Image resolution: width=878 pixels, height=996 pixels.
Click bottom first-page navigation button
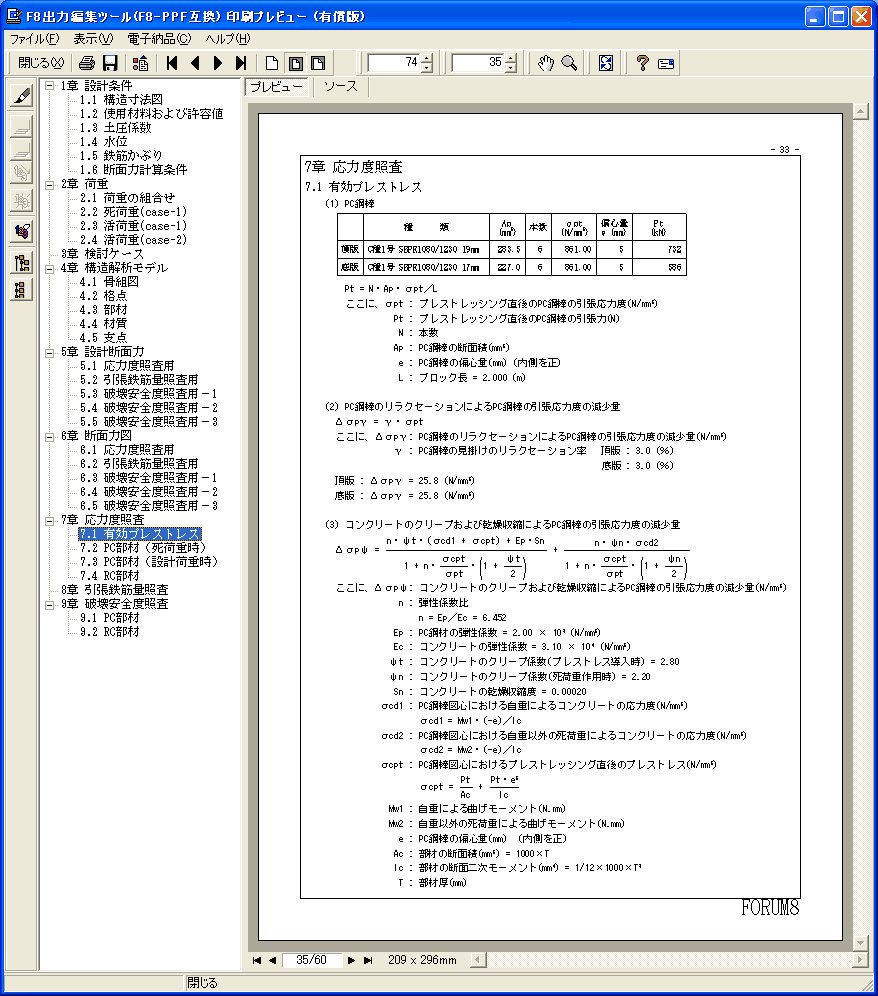256,960
